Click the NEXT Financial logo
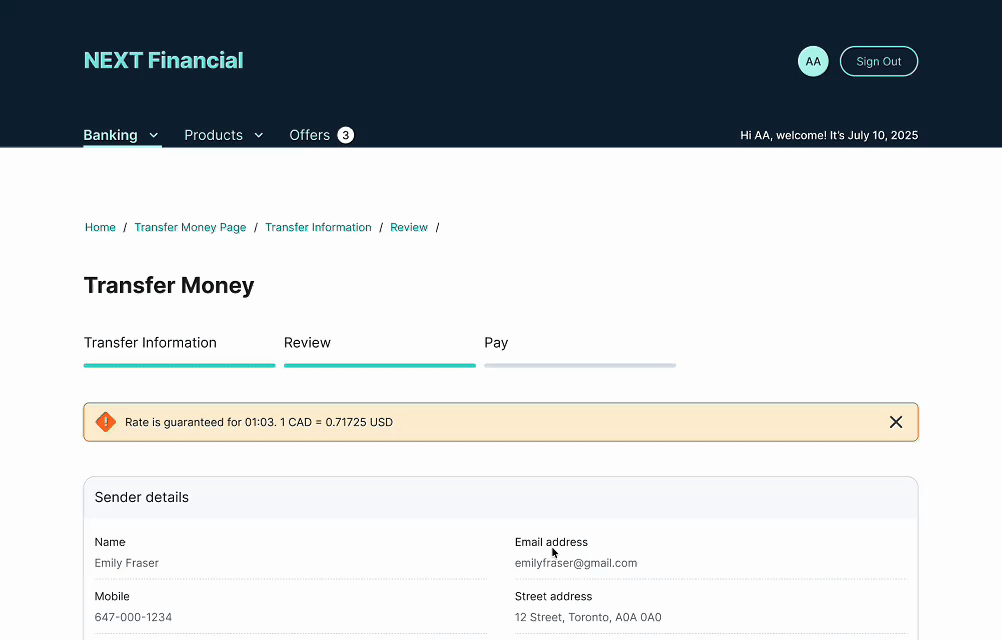Viewport: 1002px width, 640px height. [163, 60]
